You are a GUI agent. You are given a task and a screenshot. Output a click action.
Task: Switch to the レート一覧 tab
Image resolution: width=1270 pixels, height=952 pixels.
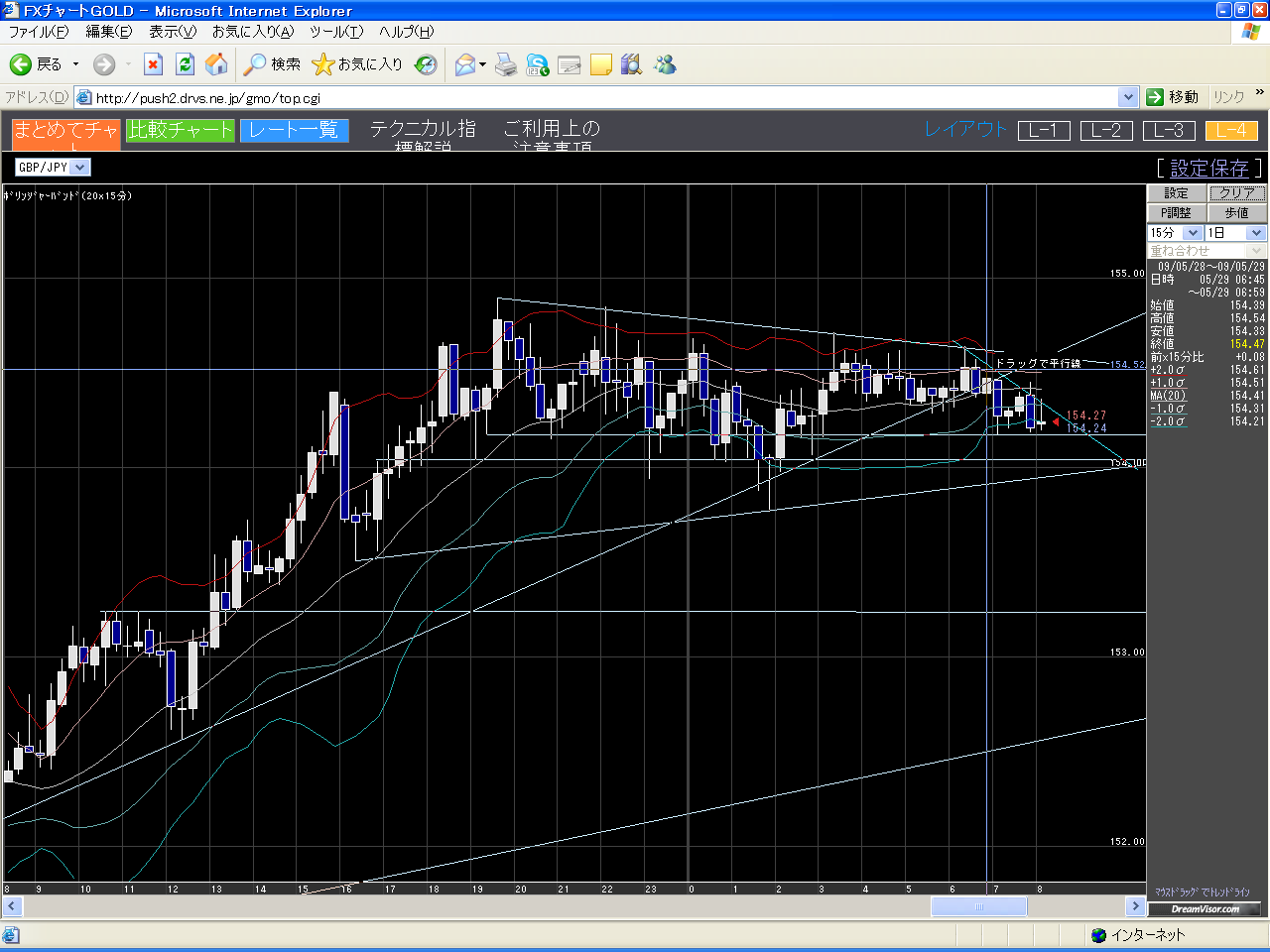coord(294,130)
